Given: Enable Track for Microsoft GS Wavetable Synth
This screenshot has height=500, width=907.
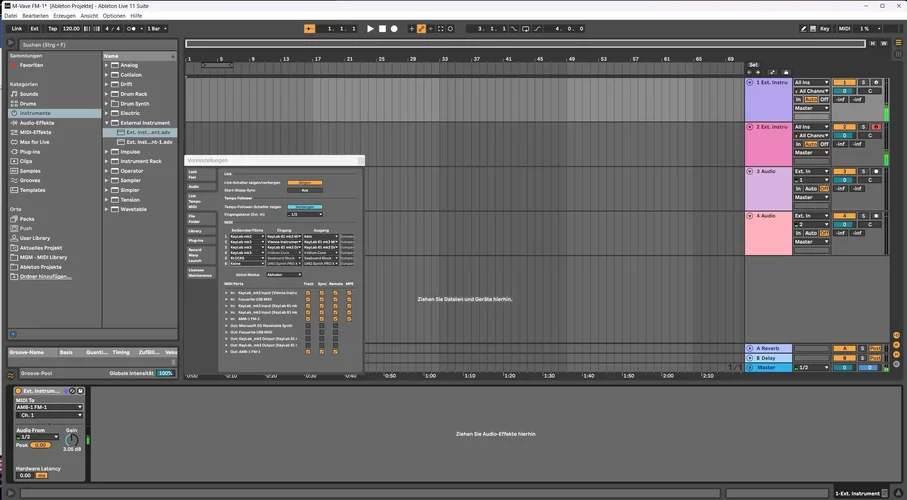Looking at the screenshot, I should (x=308, y=326).
